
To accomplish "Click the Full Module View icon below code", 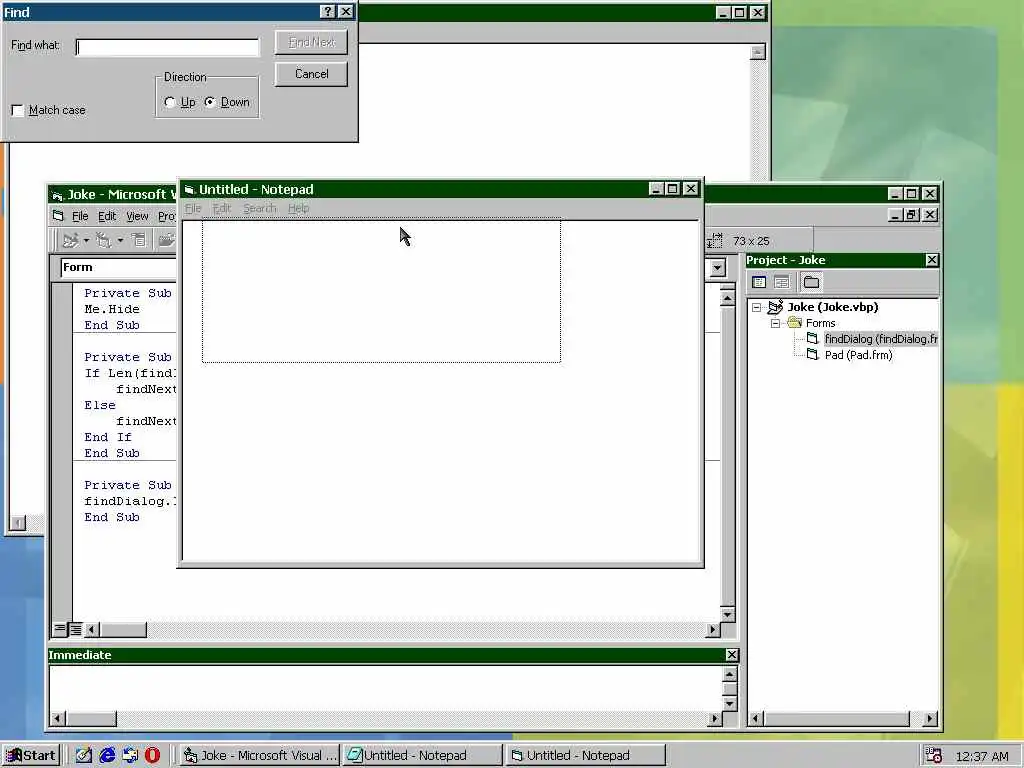I will pyautogui.click(x=75, y=629).
